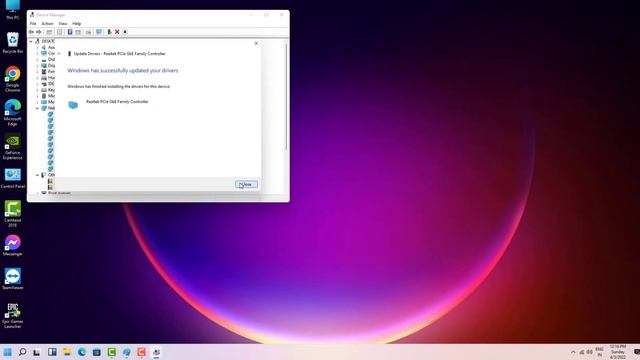
Task: Select the Camtasia 2018 desktop shortcut
Action: [13, 213]
